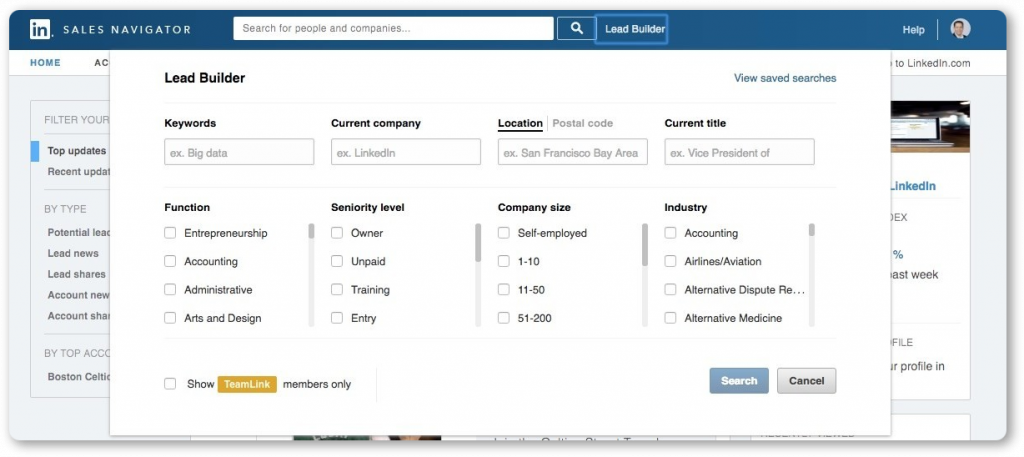The height and width of the screenshot is (457, 1024).
Task: Click the Industry heading
Action: 686,208
